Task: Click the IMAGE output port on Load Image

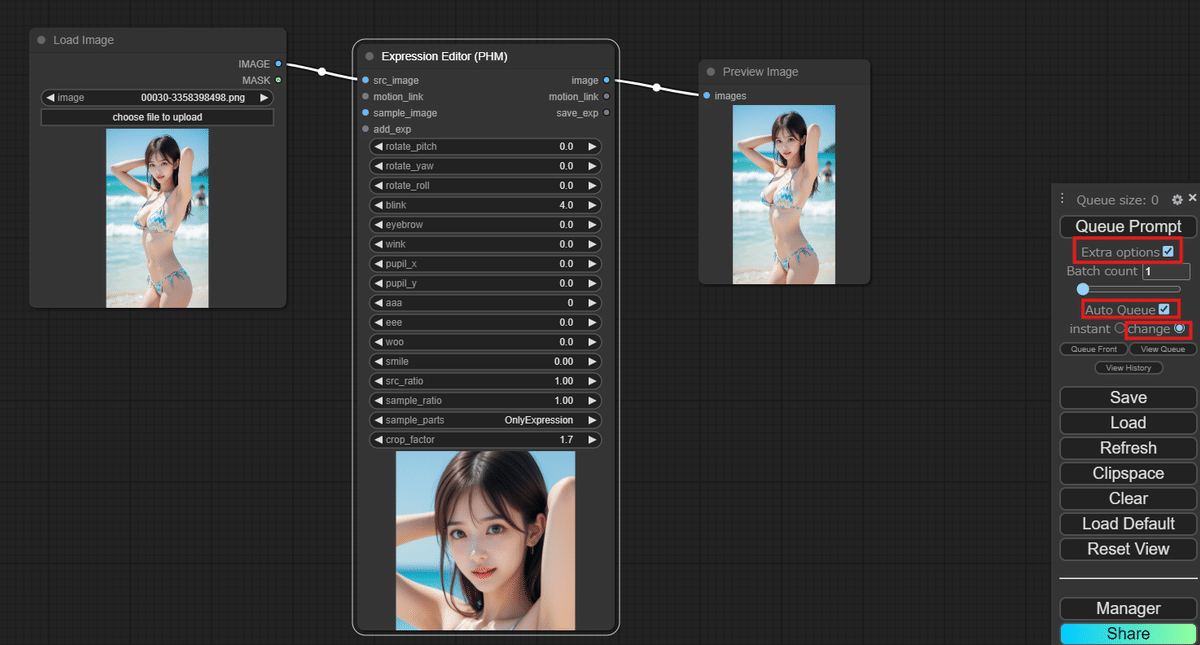Action: coord(277,63)
